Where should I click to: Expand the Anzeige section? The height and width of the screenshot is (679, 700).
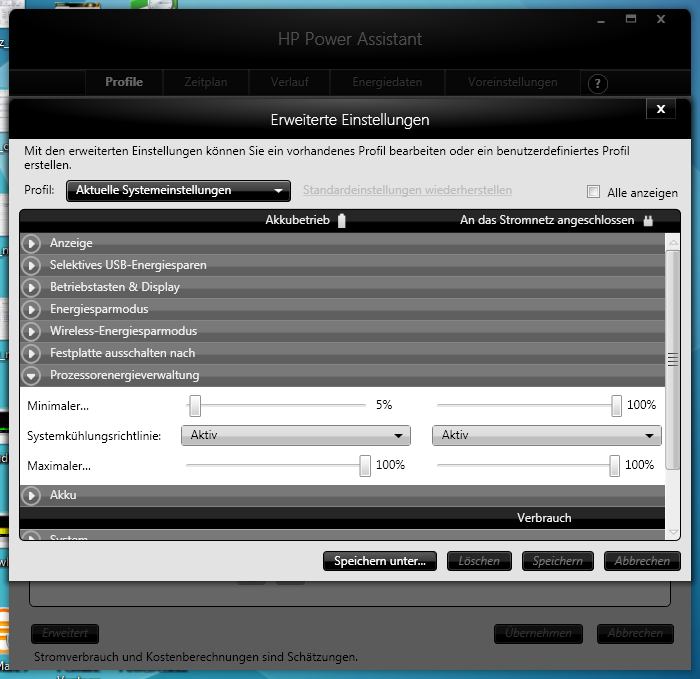coord(31,244)
